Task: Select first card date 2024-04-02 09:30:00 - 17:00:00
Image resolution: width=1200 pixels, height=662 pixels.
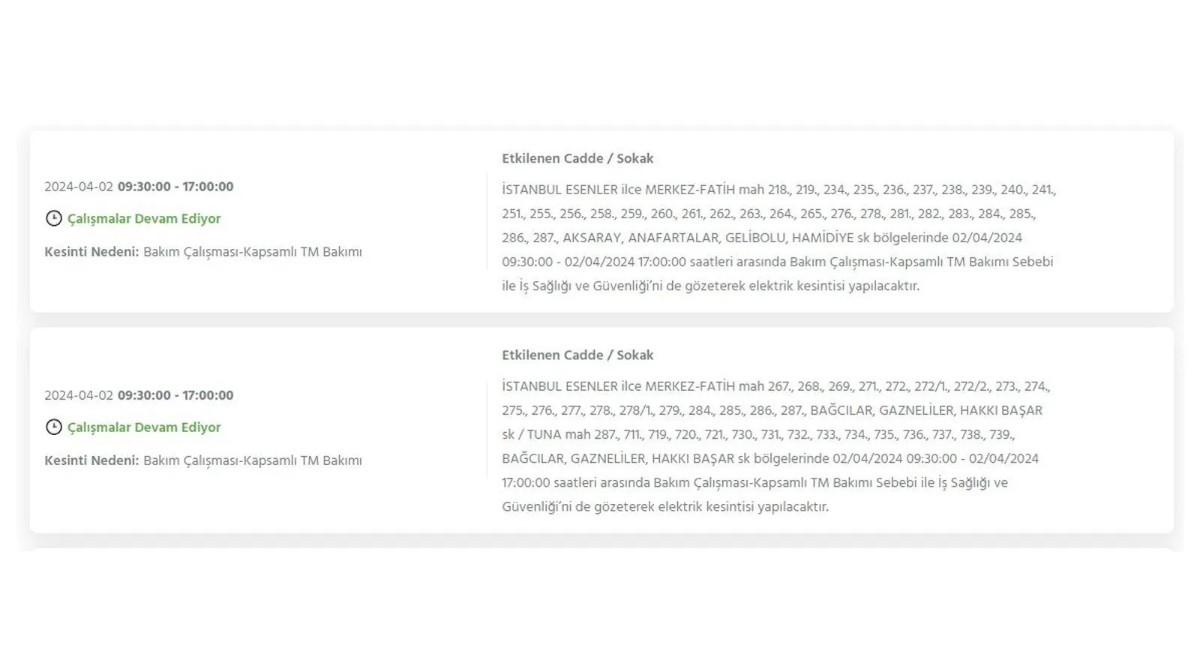Action: pyautogui.click(x=139, y=187)
